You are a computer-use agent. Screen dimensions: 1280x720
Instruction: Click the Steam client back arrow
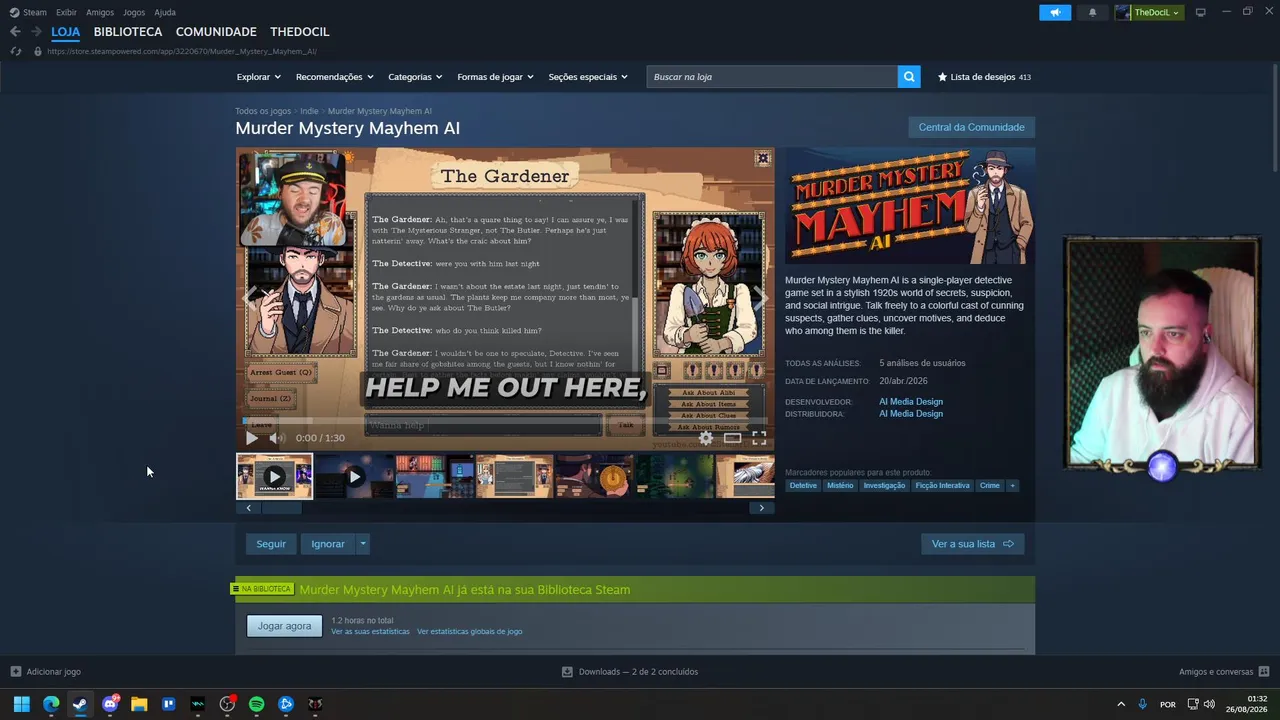point(15,32)
